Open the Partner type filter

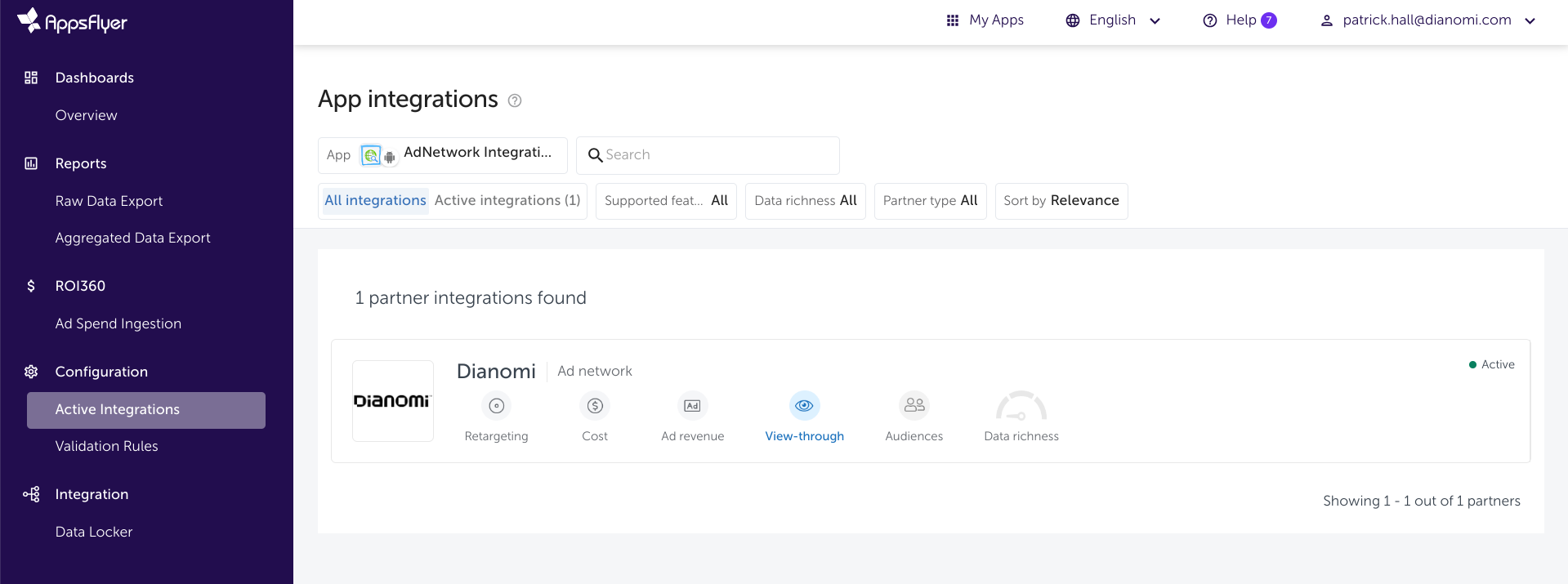[x=931, y=201]
